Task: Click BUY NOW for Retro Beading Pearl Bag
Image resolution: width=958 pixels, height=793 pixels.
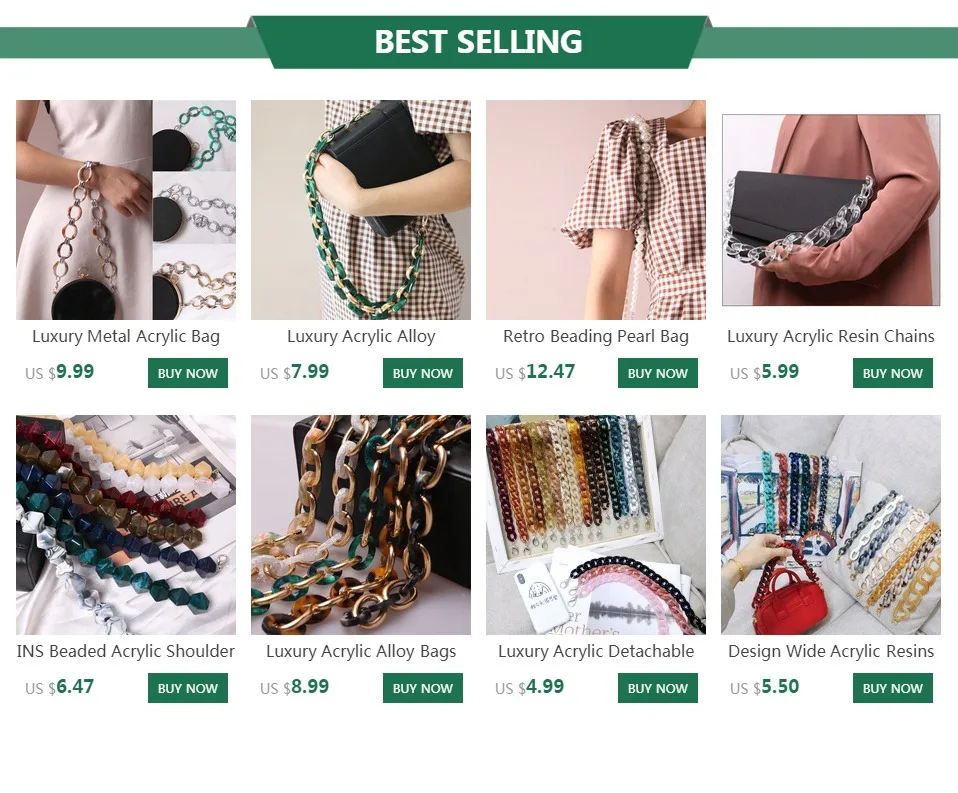Action: (657, 373)
